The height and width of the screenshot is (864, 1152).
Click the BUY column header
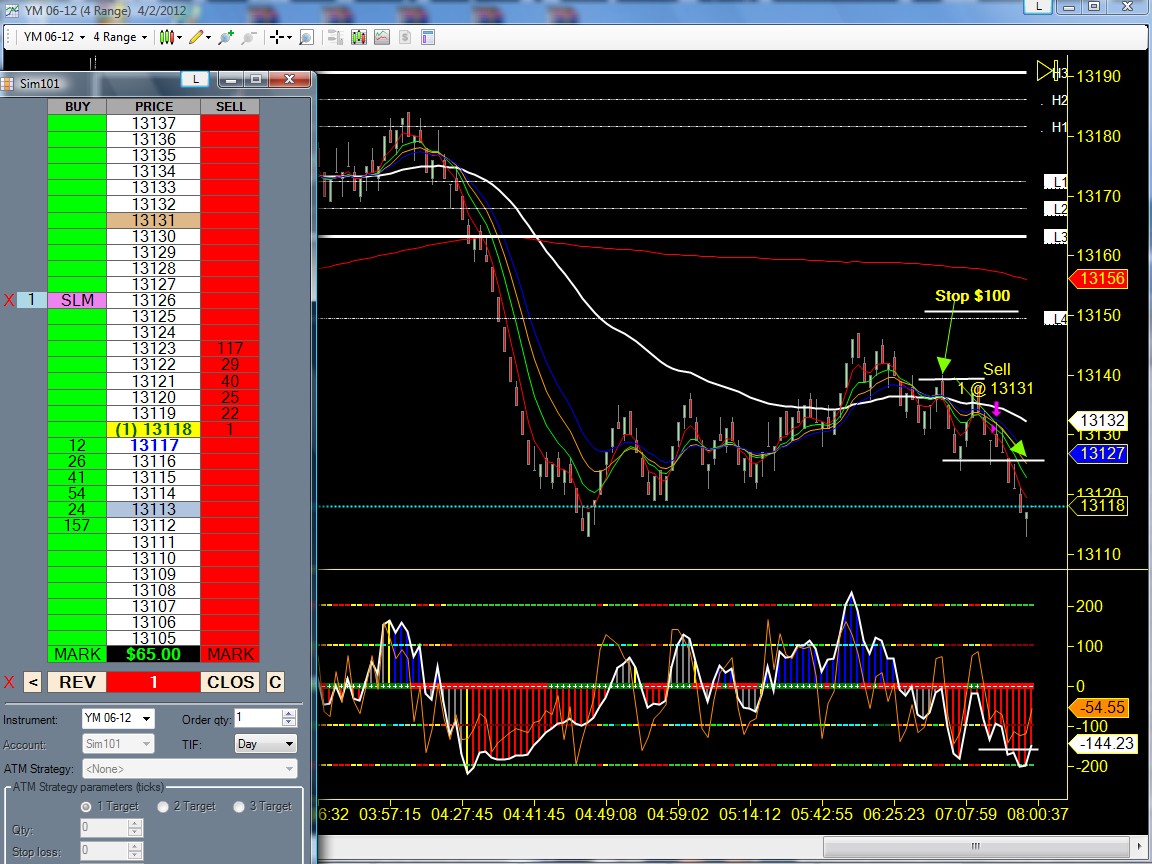click(77, 107)
